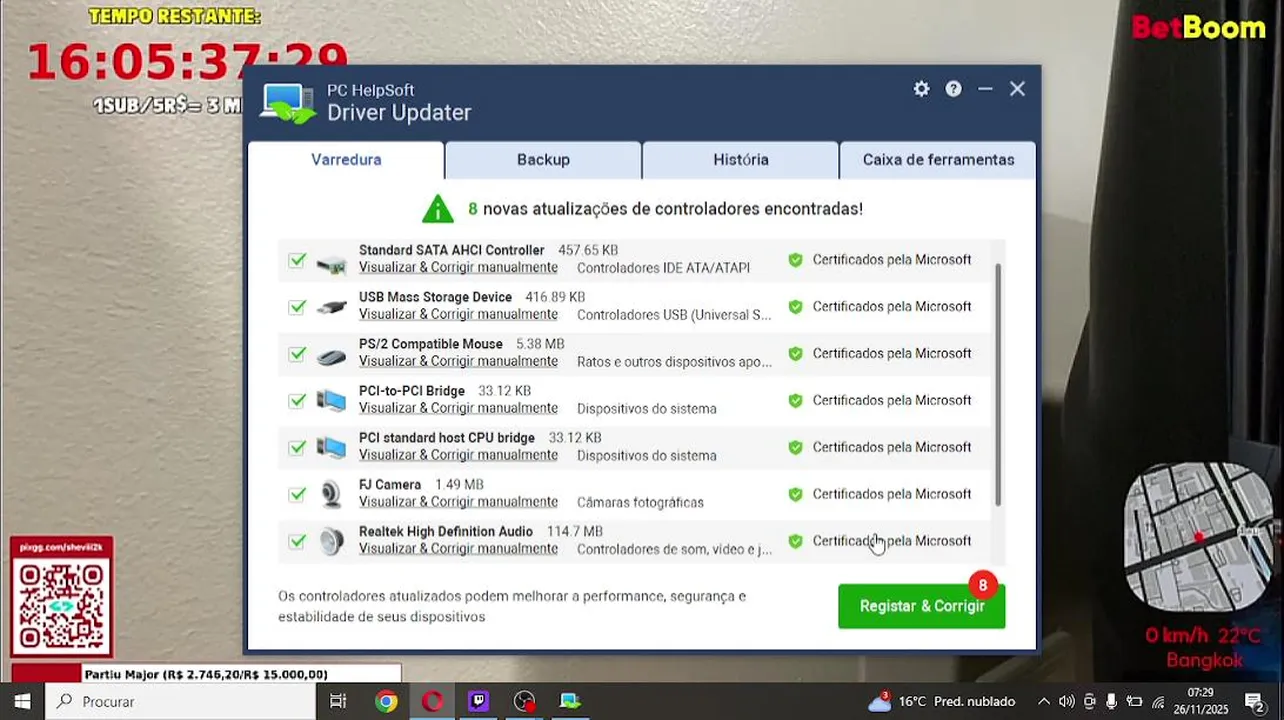Click the USB Mass Storage Device icon
The width and height of the screenshot is (1284, 720).
(x=331, y=308)
